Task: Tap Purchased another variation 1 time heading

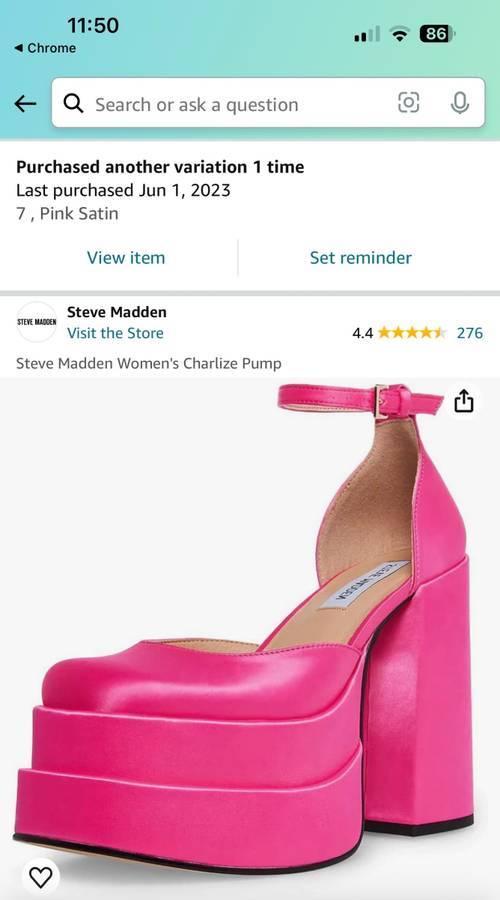Action: click(x=160, y=167)
